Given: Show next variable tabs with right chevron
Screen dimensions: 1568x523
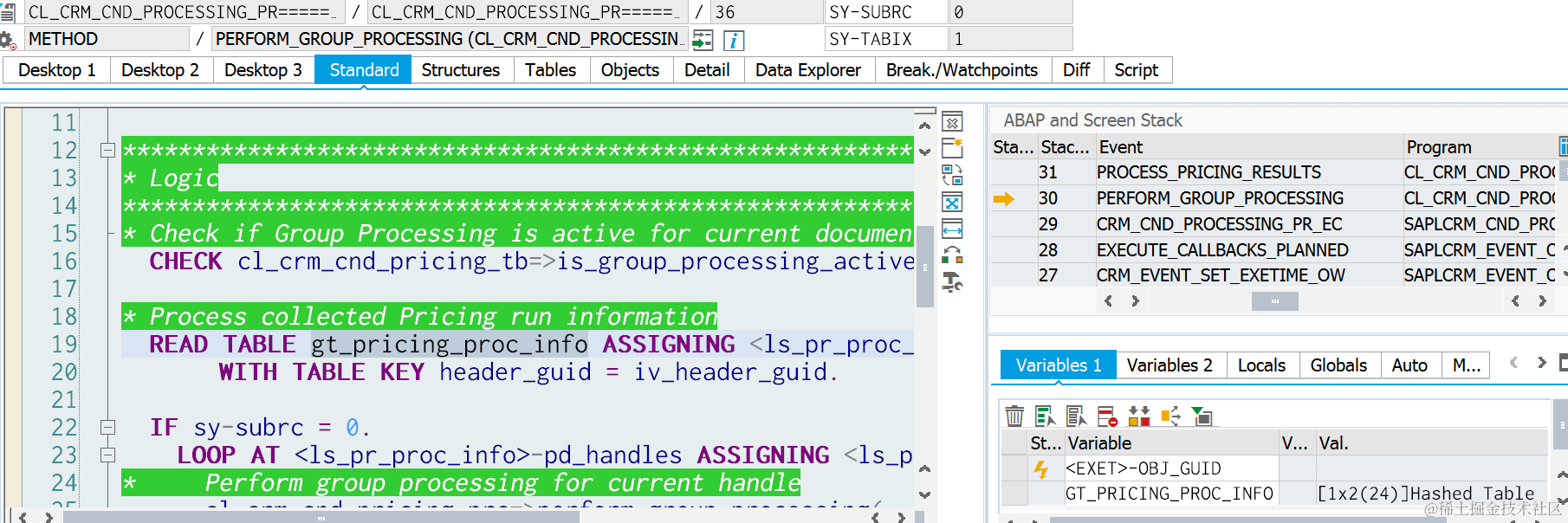Looking at the screenshot, I should 1541,363.
